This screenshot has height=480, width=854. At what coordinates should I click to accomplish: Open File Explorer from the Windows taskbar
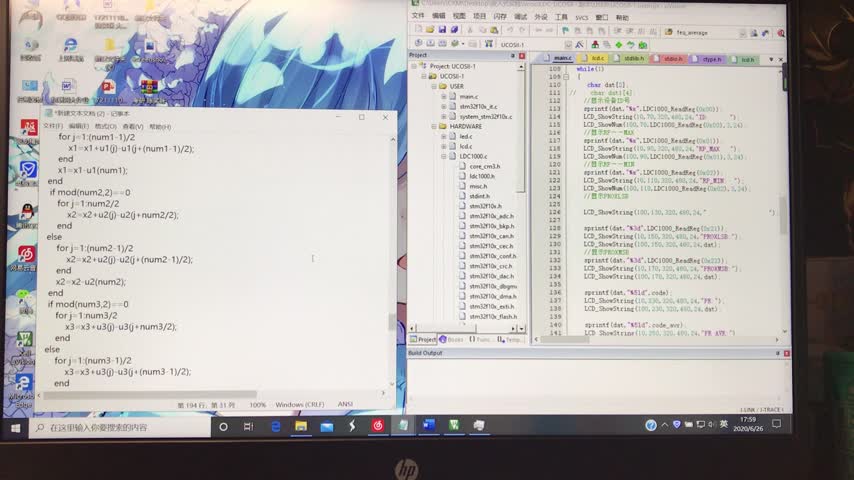pyautogui.click(x=300, y=426)
